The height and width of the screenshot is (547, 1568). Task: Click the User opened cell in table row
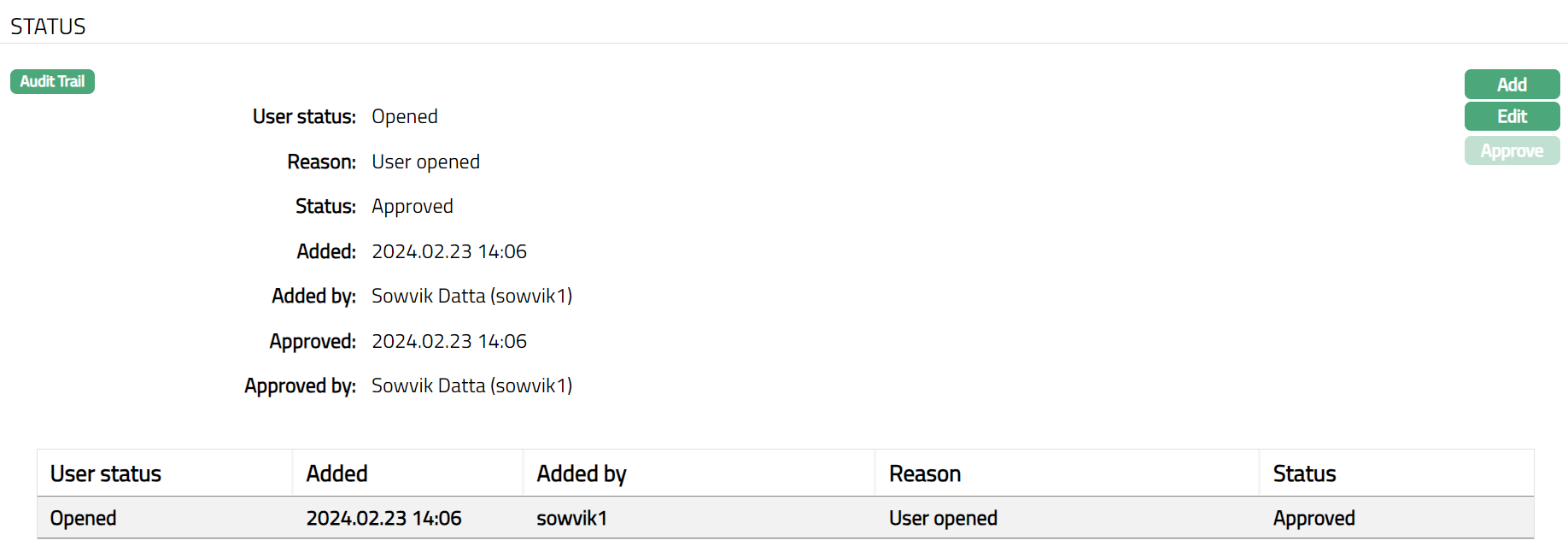[x=943, y=518]
